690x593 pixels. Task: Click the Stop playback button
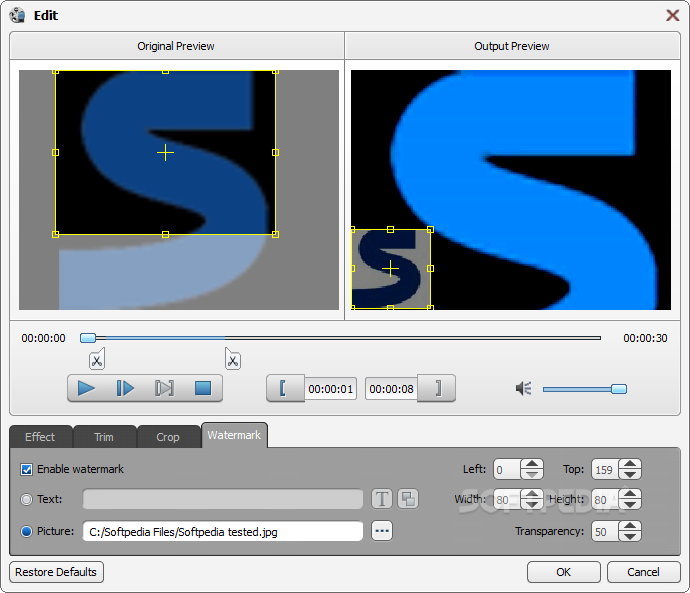(203, 388)
